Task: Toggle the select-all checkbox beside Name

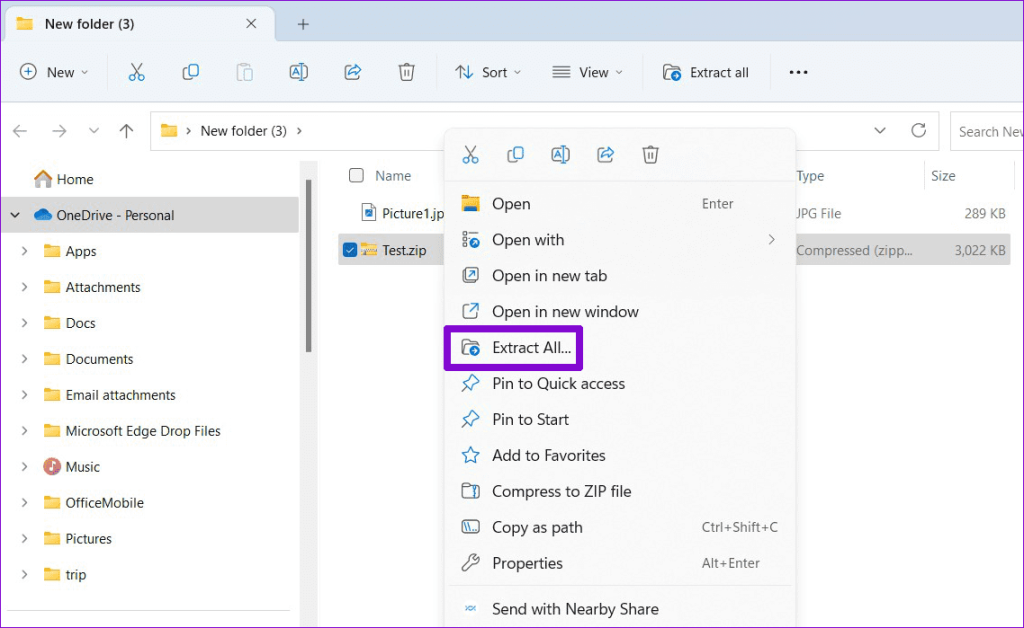Action: (x=356, y=175)
